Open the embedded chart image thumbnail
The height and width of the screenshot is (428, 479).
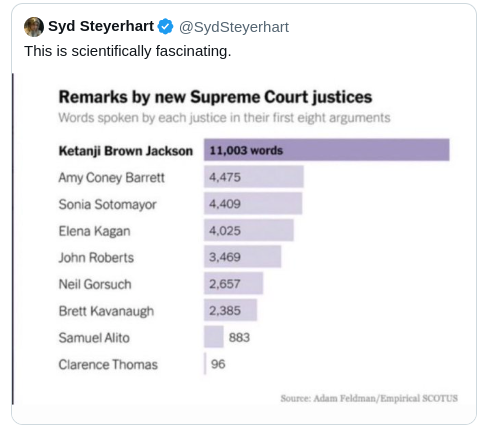[x=245, y=239]
